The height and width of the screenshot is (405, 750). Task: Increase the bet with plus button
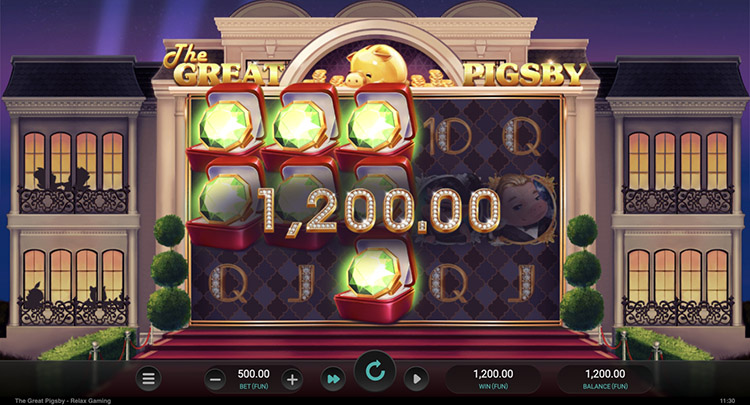coord(292,380)
